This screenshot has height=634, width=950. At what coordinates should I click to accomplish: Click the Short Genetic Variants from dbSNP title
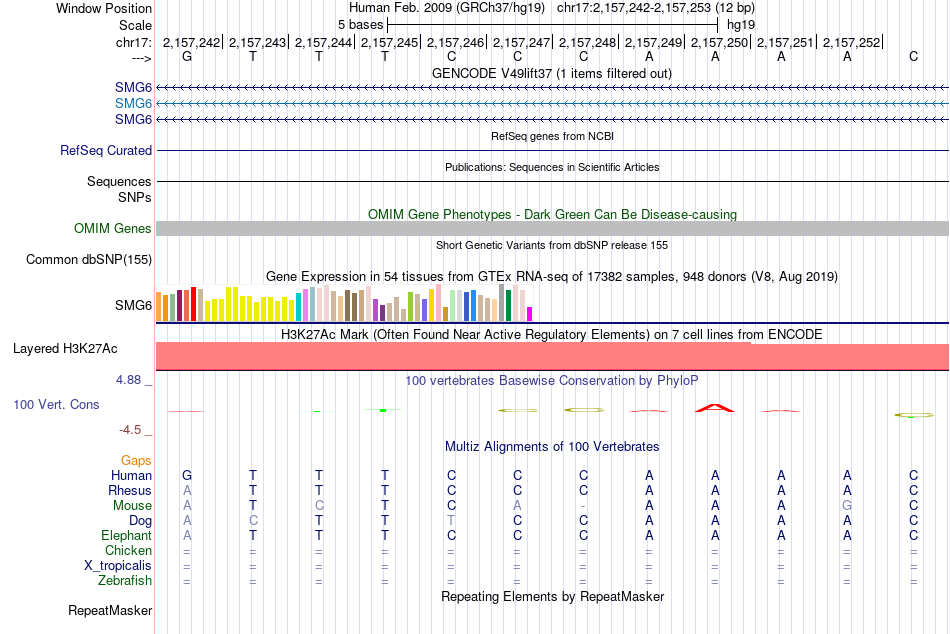tap(552, 245)
